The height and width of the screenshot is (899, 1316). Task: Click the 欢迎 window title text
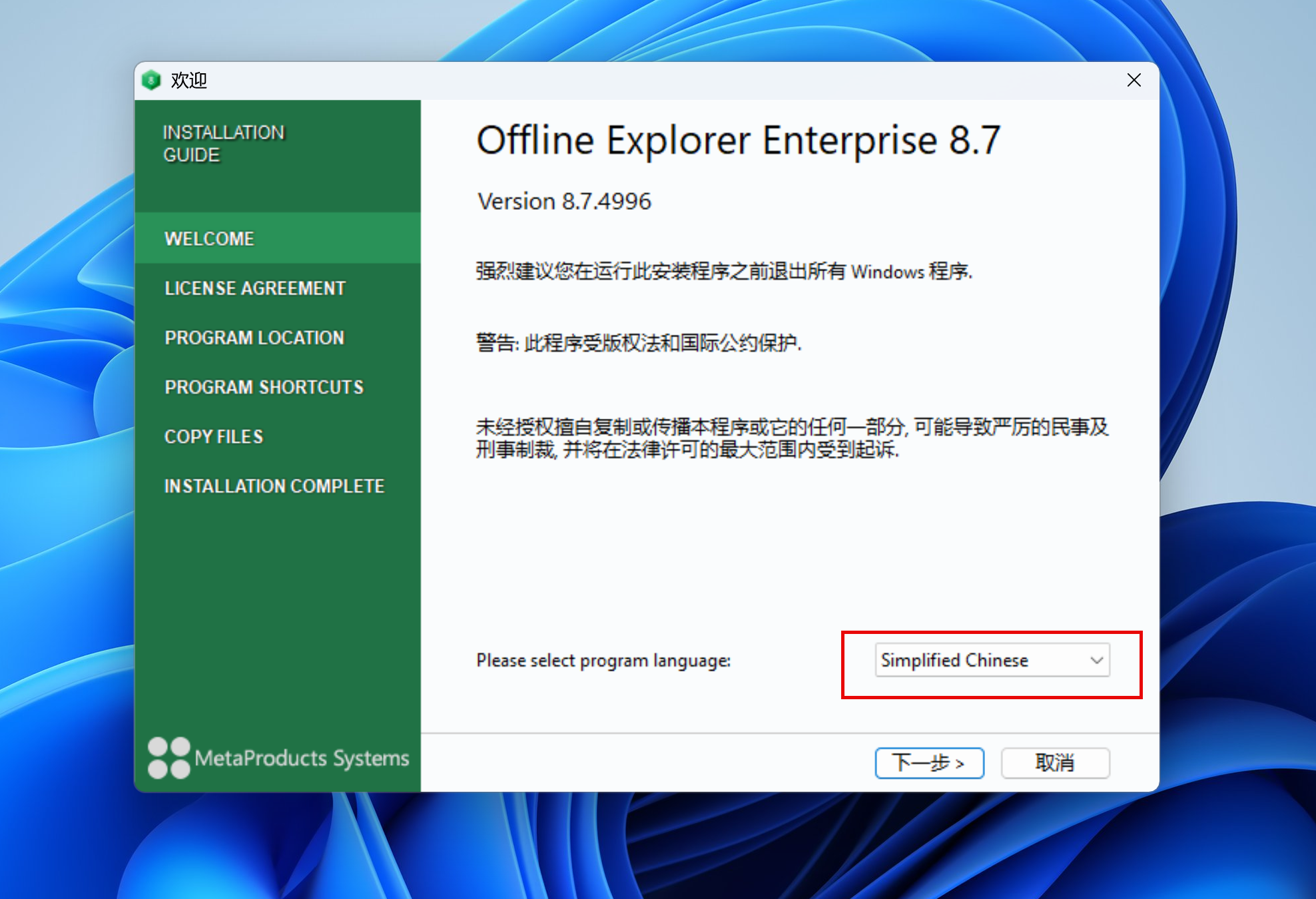(x=188, y=81)
